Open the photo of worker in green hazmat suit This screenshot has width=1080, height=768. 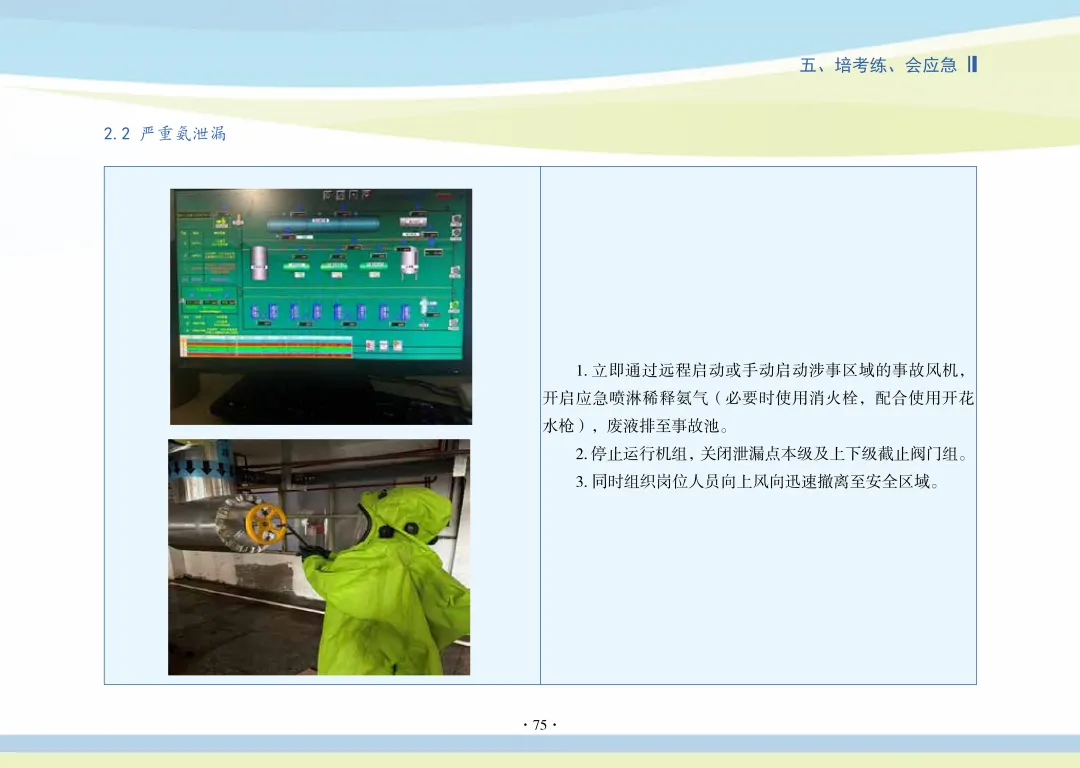[319, 557]
